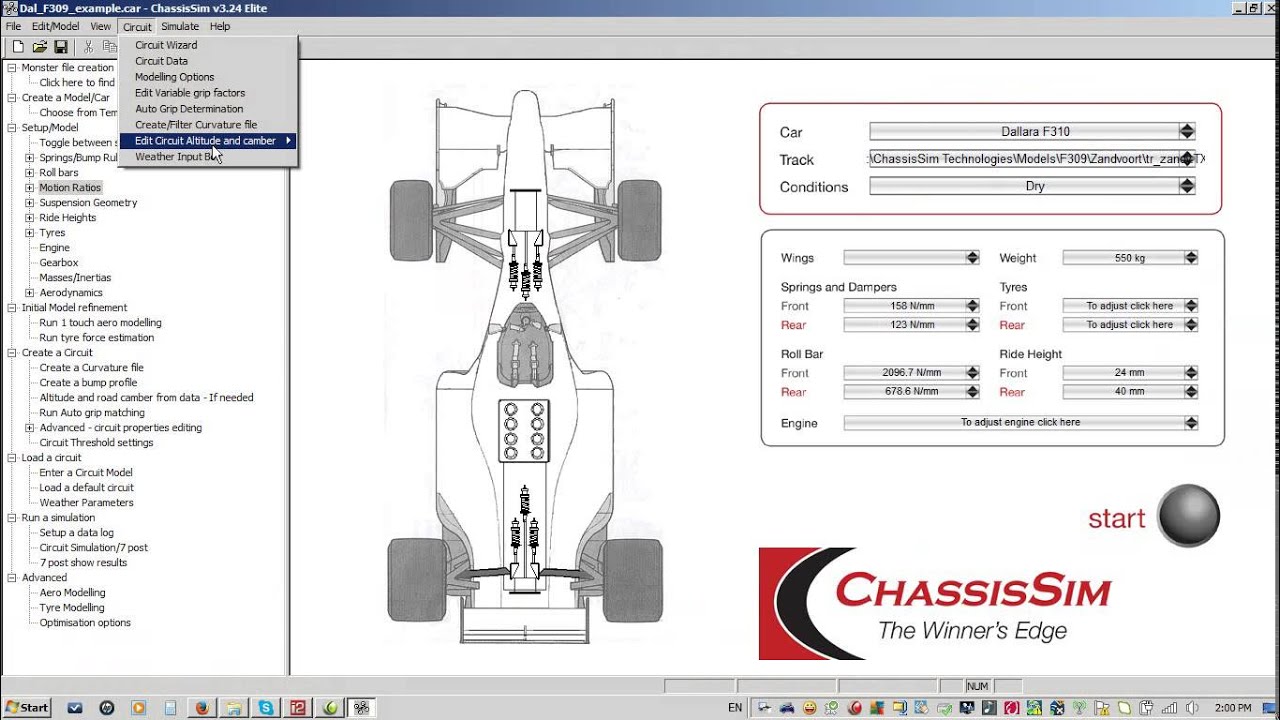The image size is (1280, 720).
Task: Click the HP icon on taskbar
Action: click(x=106, y=707)
